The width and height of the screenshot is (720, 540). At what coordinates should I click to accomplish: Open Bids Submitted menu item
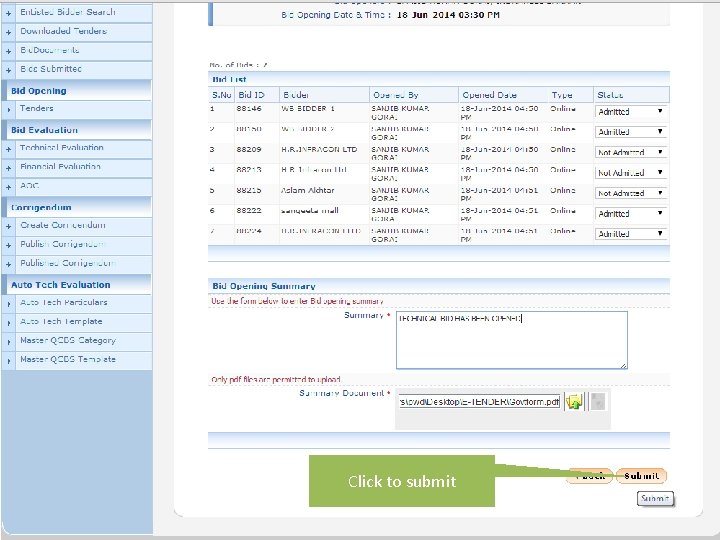tap(51, 69)
